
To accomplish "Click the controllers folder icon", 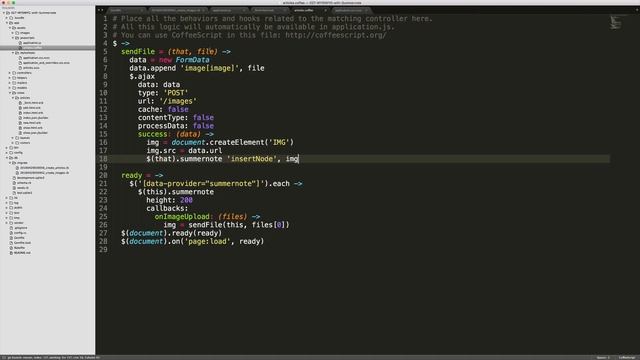I will 14,73.
